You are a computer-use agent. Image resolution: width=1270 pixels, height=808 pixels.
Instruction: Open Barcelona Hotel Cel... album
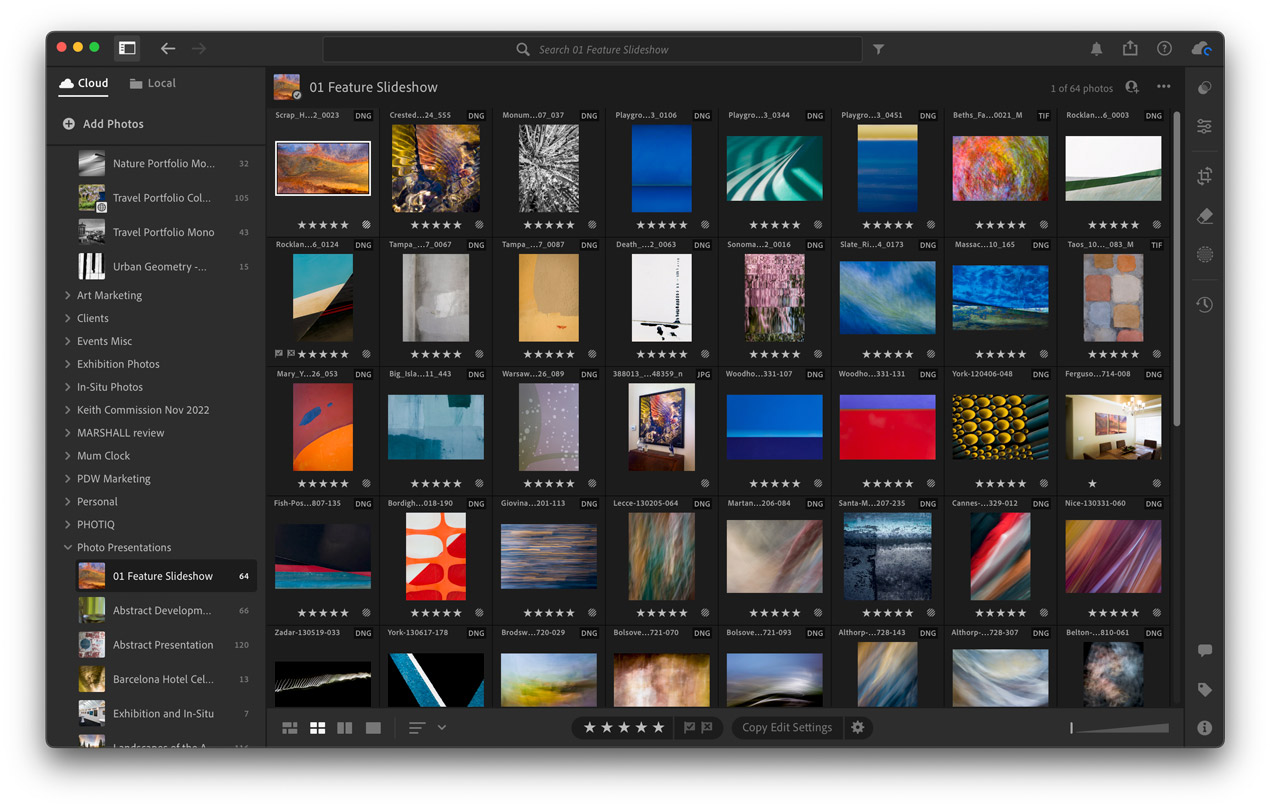(x=165, y=679)
